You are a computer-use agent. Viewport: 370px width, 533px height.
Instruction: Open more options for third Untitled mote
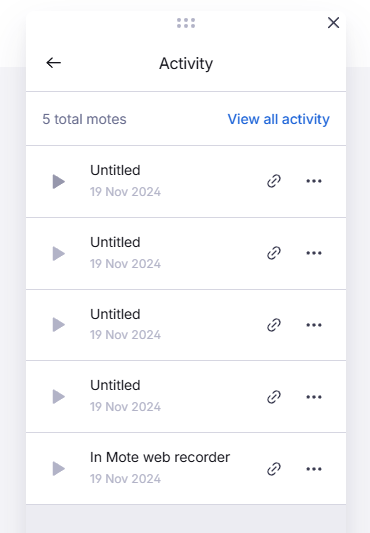(314, 325)
